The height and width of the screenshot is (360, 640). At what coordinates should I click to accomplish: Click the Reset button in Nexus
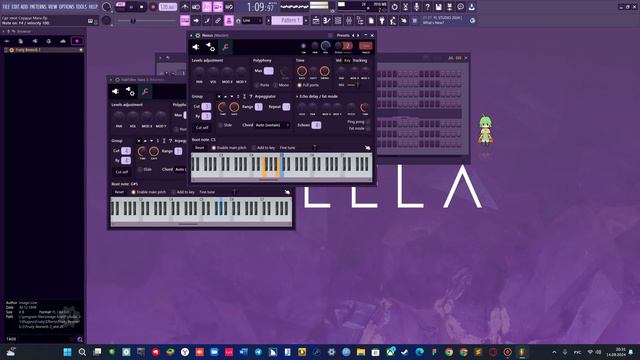pyautogui.click(x=200, y=147)
